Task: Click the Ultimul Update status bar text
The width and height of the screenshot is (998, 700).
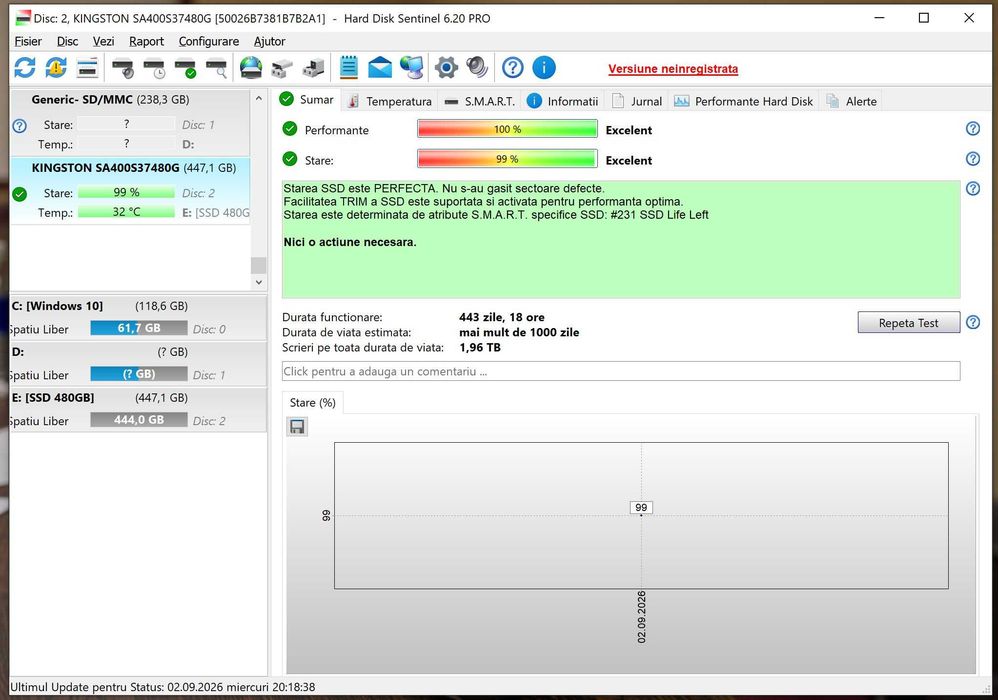Action: (162, 687)
